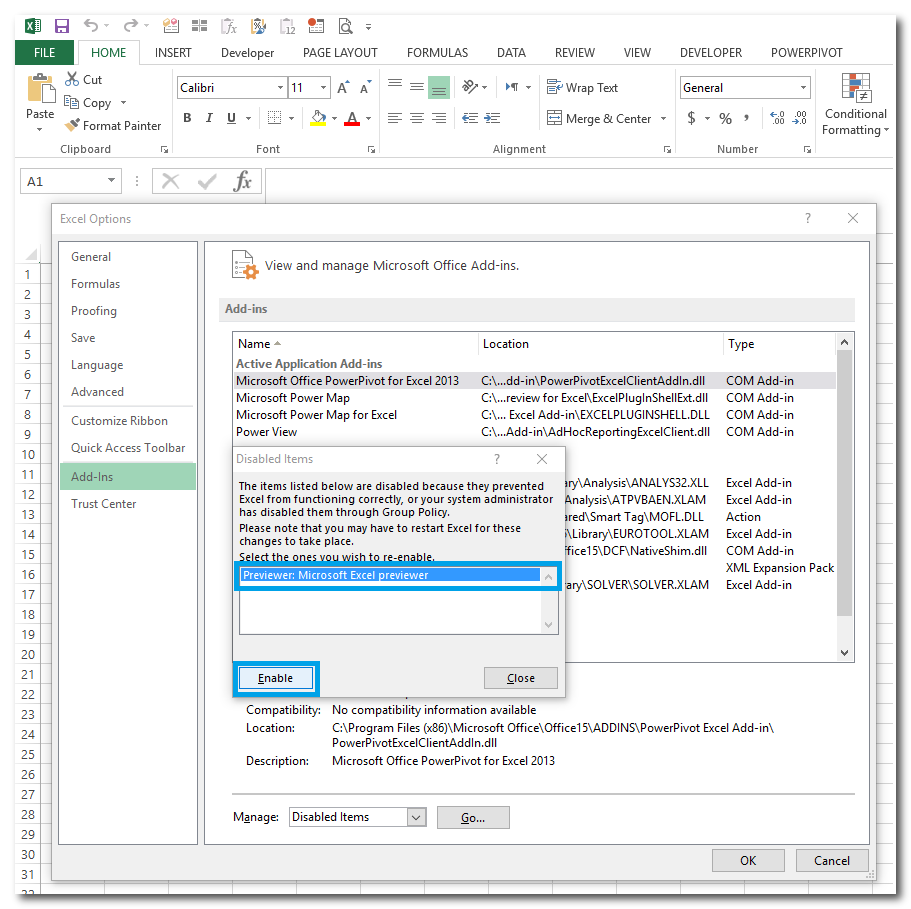Apply percent style number format

pyautogui.click(x=725, y=118)
